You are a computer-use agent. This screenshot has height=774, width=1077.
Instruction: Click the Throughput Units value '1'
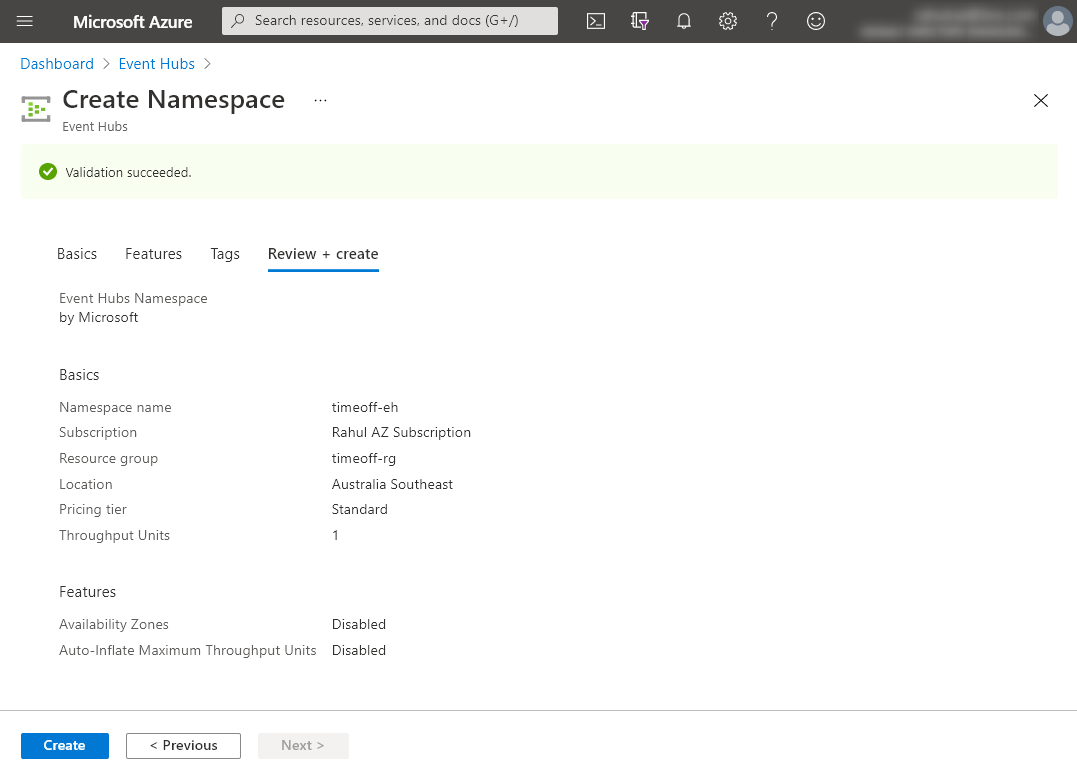335,536
